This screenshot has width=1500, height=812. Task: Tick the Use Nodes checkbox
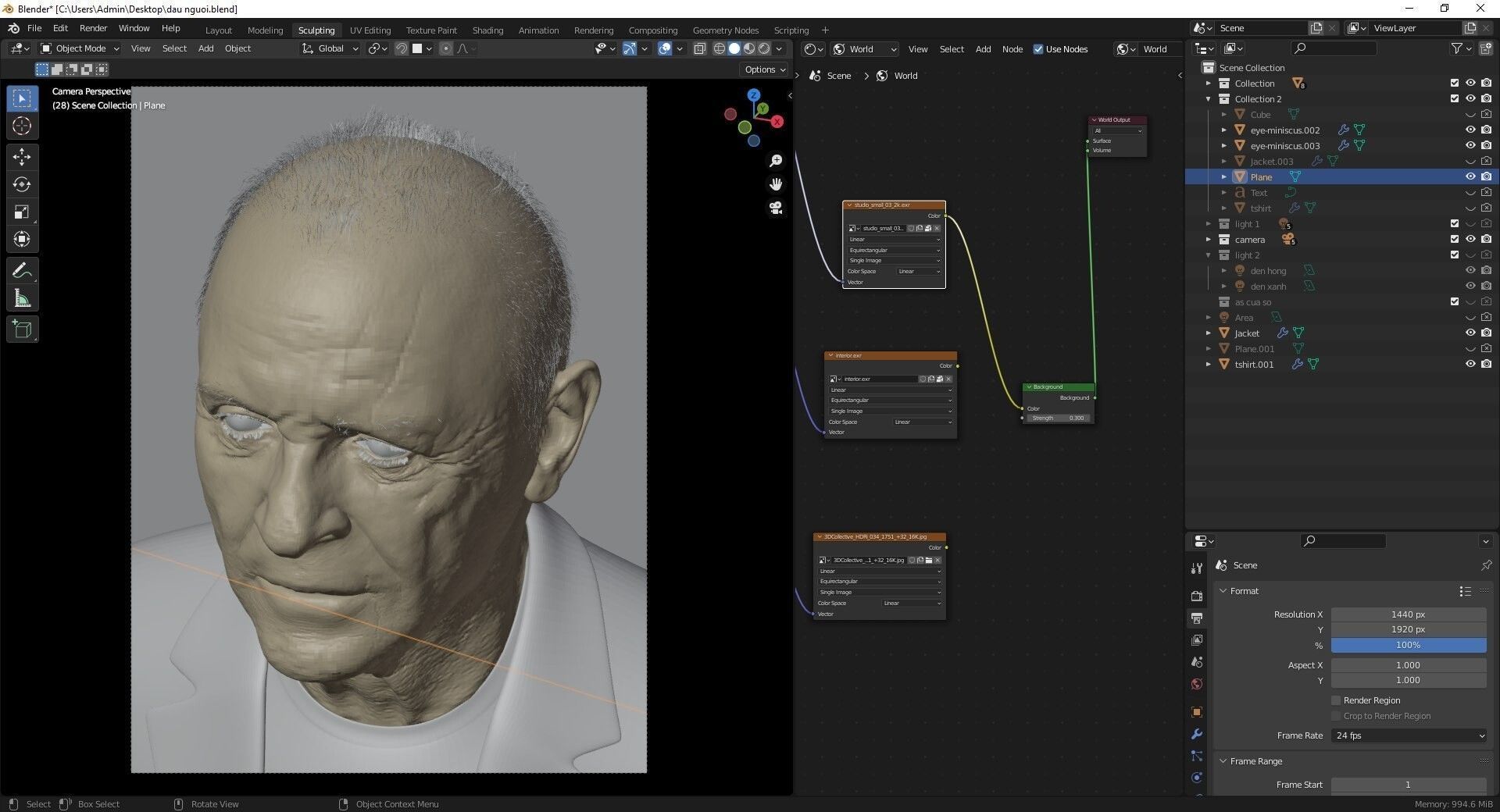[x=1038, y=49]
